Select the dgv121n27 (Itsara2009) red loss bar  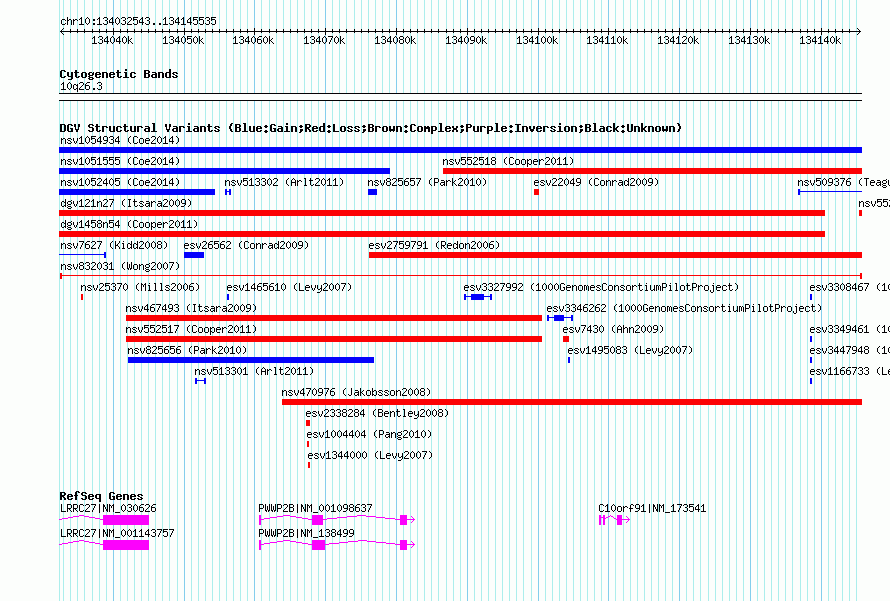pos(442,213)
